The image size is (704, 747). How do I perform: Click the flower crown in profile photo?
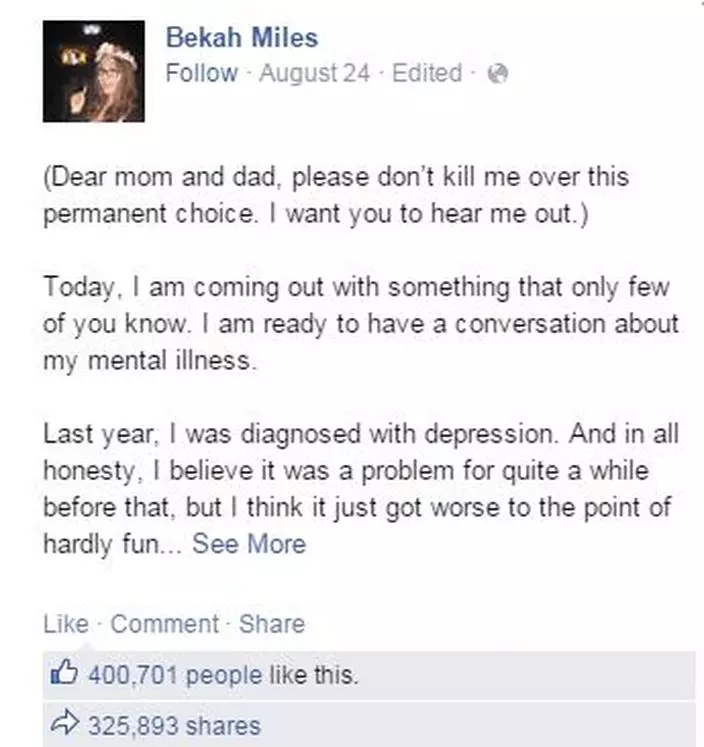[x=116, y=53]
